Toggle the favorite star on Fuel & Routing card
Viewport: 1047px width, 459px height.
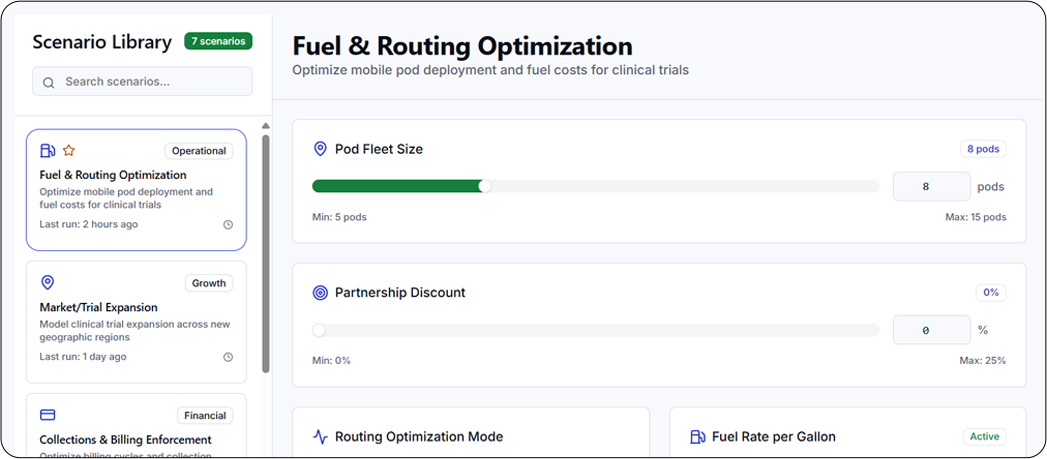(x=69, y=151)
